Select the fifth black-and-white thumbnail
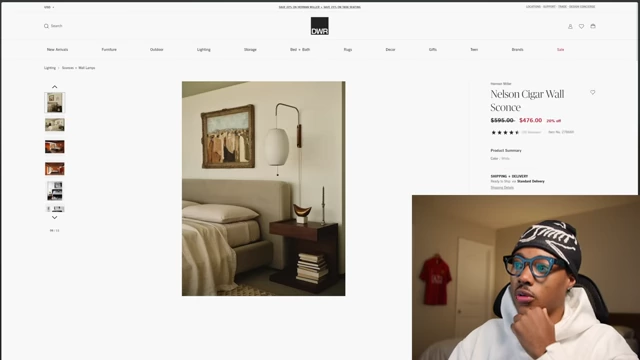This screenshot has width=640, height=360. 55,191
